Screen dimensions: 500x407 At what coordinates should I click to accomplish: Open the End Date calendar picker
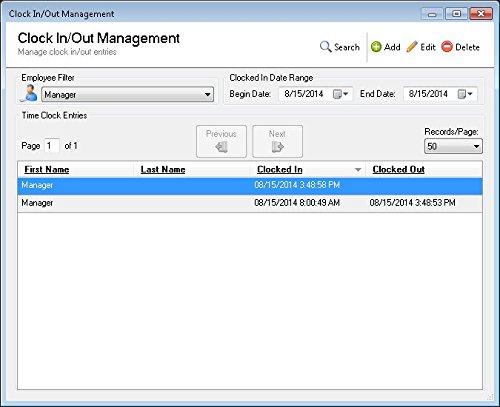[x=465, y=94]
